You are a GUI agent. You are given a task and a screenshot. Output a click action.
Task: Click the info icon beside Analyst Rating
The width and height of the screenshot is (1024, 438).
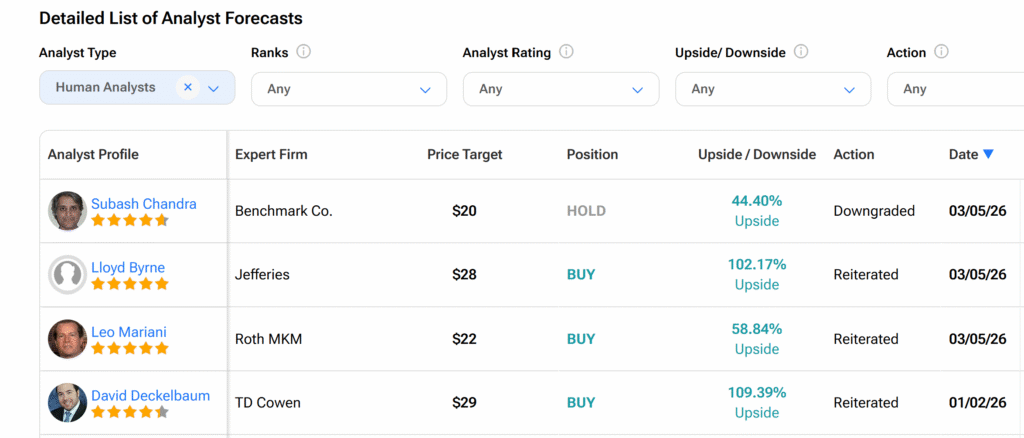click(566, 52)
